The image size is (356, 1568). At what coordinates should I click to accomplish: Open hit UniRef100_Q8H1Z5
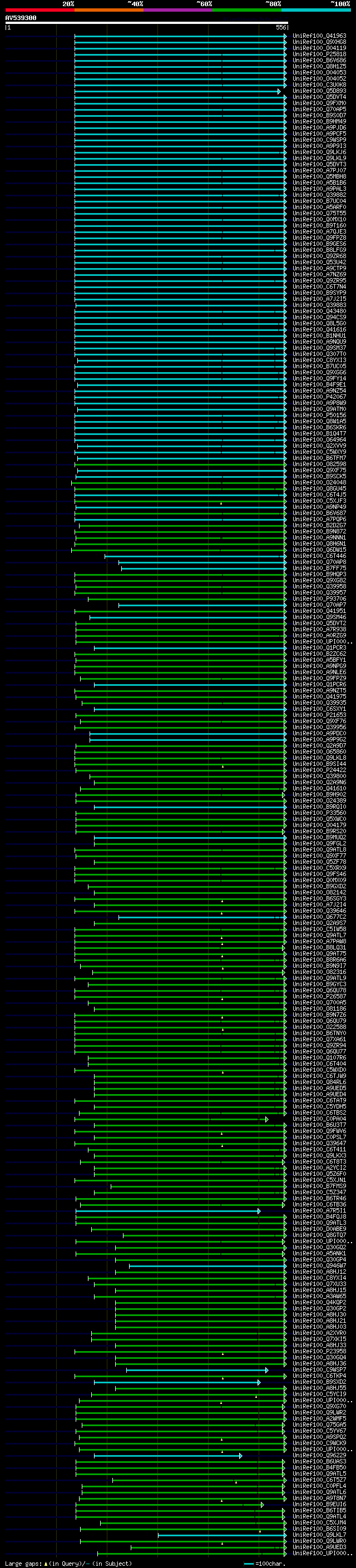coord(319,66)
